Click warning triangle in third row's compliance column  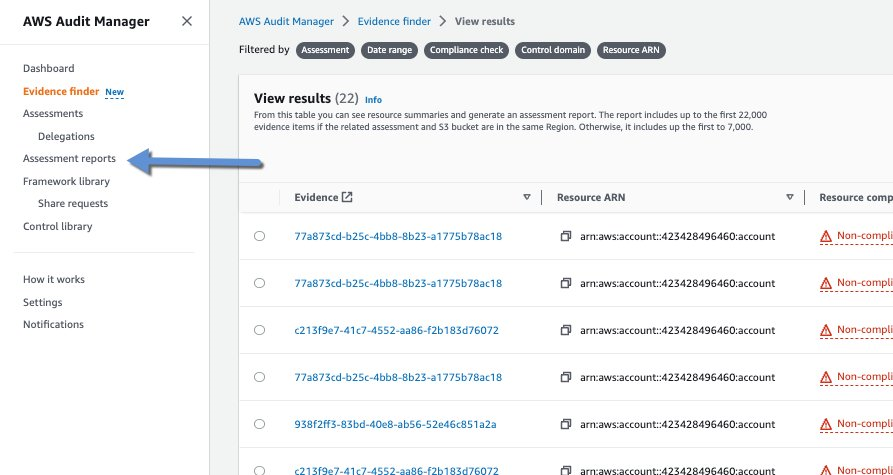point(826,330)
